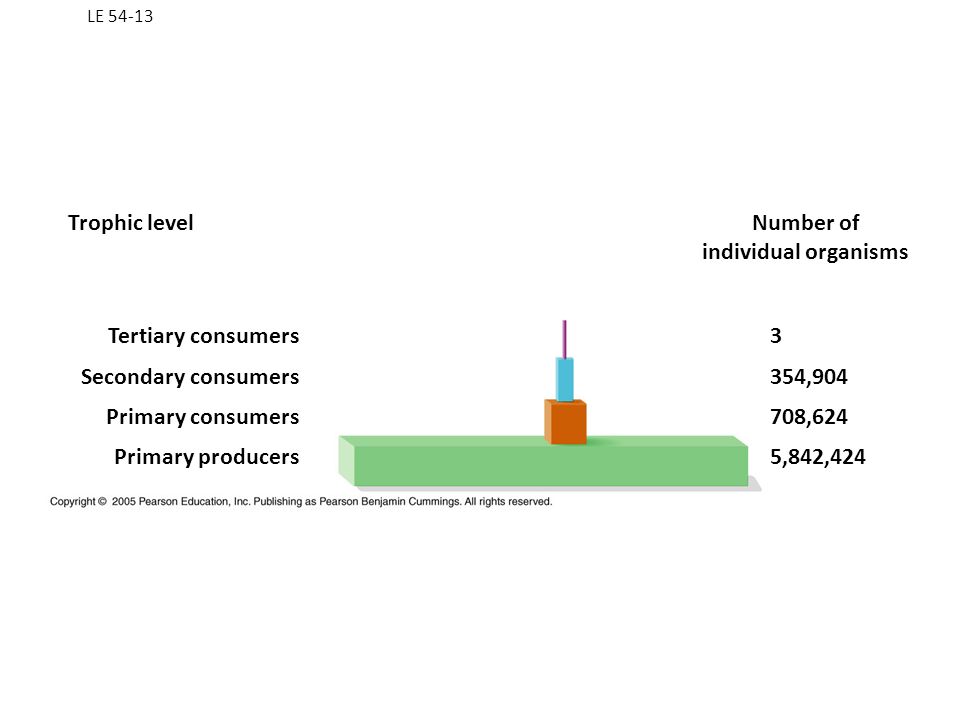The image size is (960, 720).
Task: Select the tertiary consumers count '3'
Action: (776, 336)
